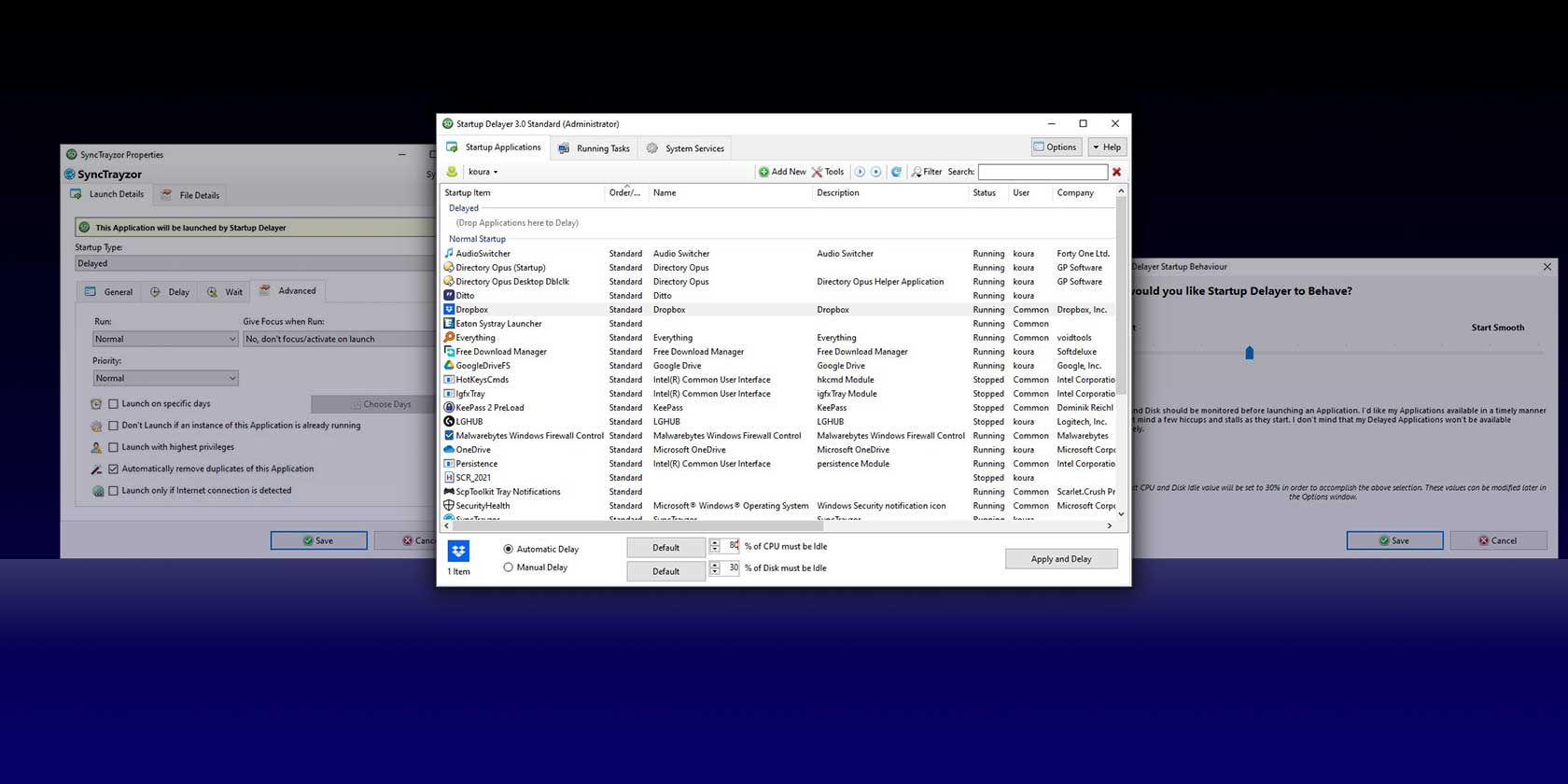1568x784 pixels.
Task: Adjust the Disk idle percentage spinner
Action: pyautogui.click(x=714, y=567)
